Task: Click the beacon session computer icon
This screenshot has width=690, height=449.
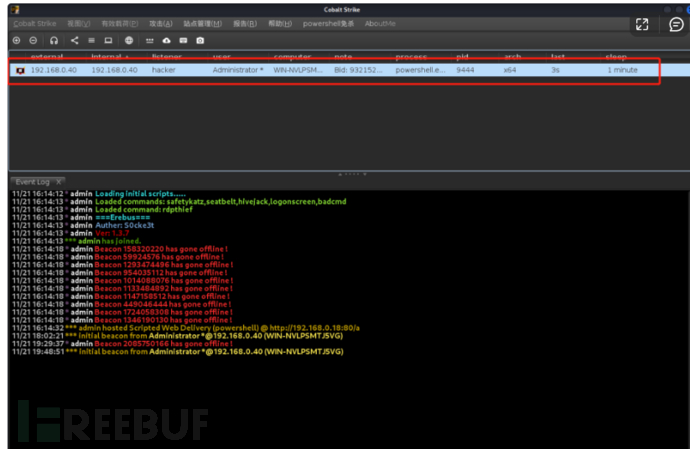Action: click(20, 70)
